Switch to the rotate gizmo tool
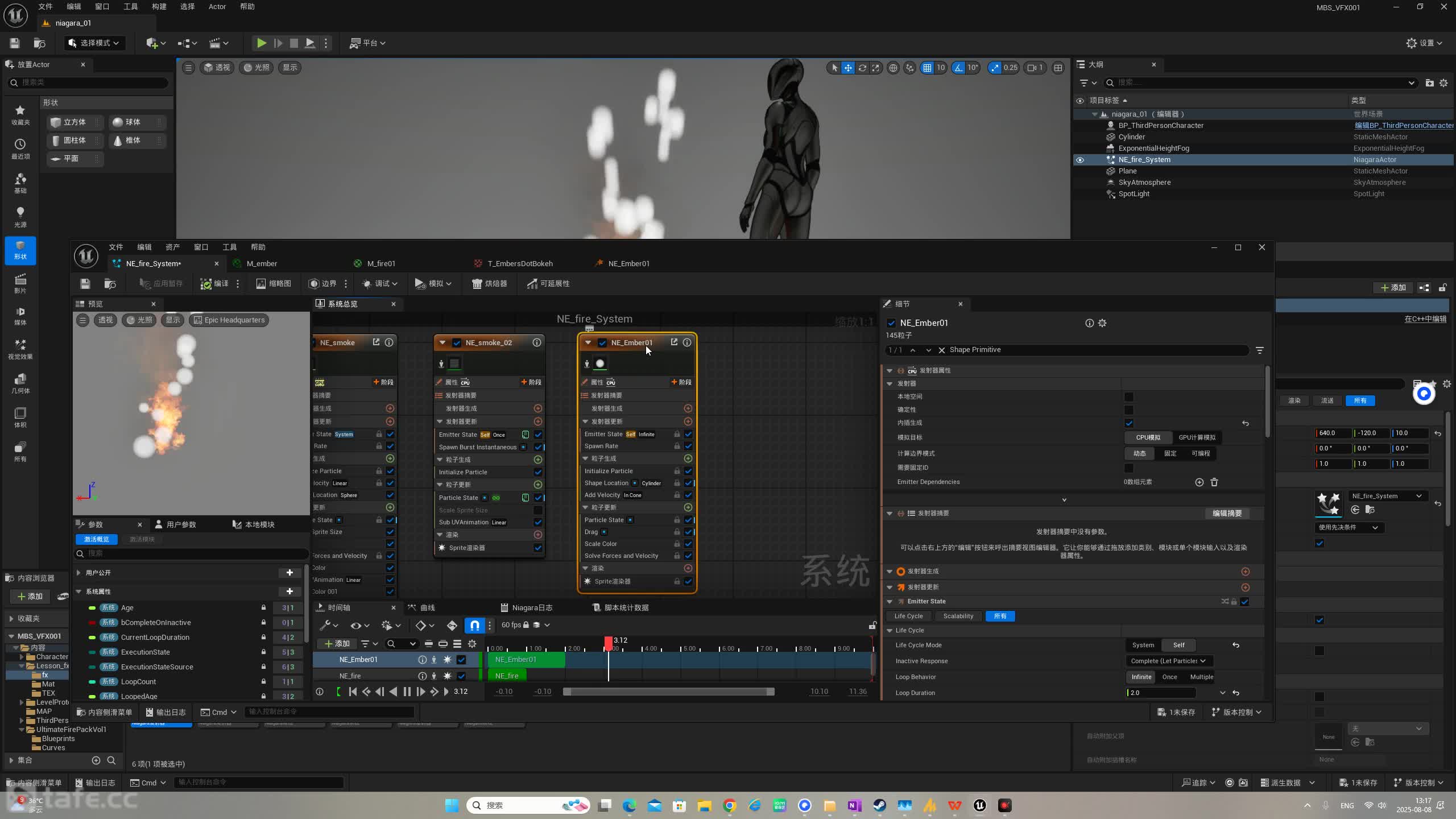Screen dimensions: 1456x819 862,68
